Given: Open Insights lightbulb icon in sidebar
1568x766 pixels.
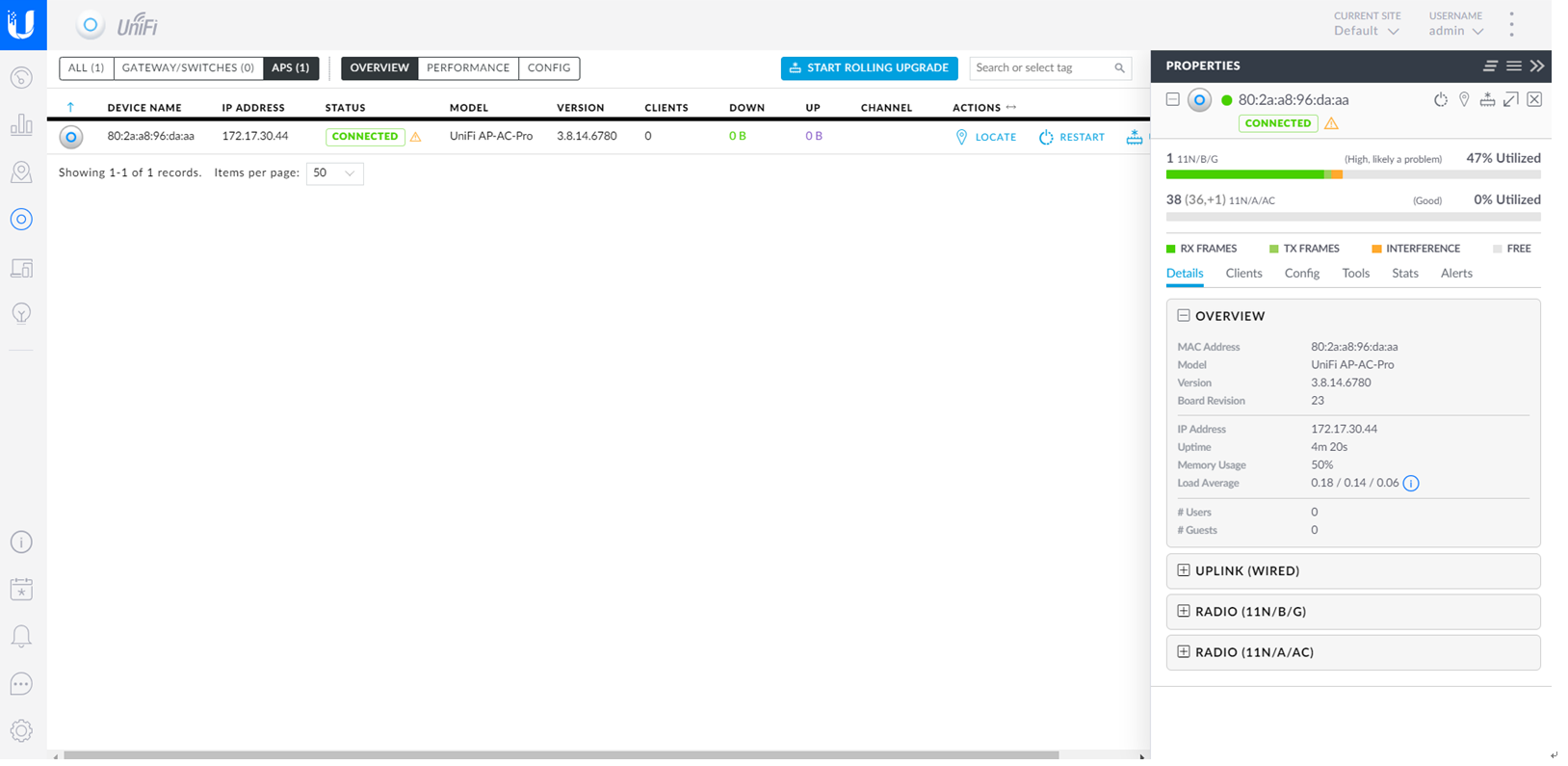Looking at the screenshot, I should 21,314.
